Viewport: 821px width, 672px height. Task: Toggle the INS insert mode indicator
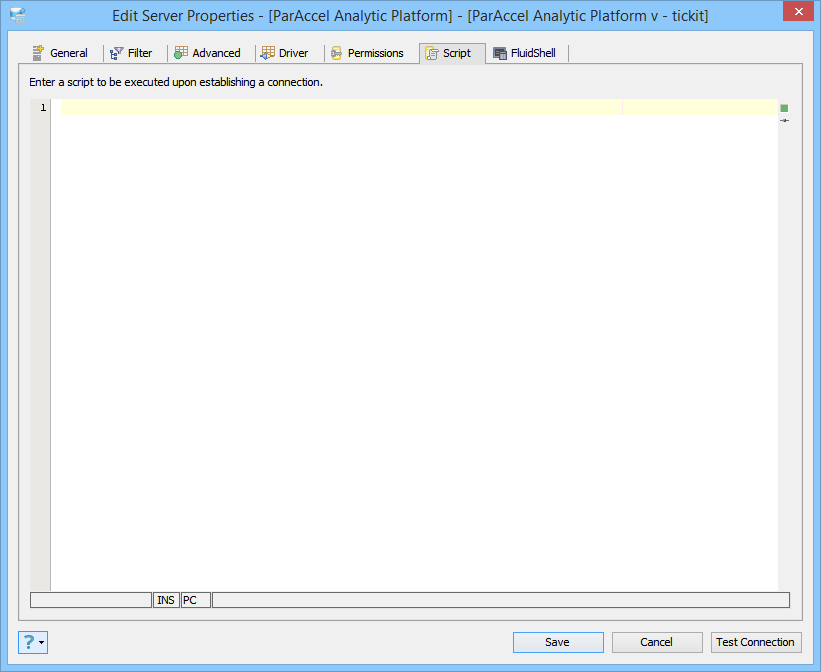point(166,600)
